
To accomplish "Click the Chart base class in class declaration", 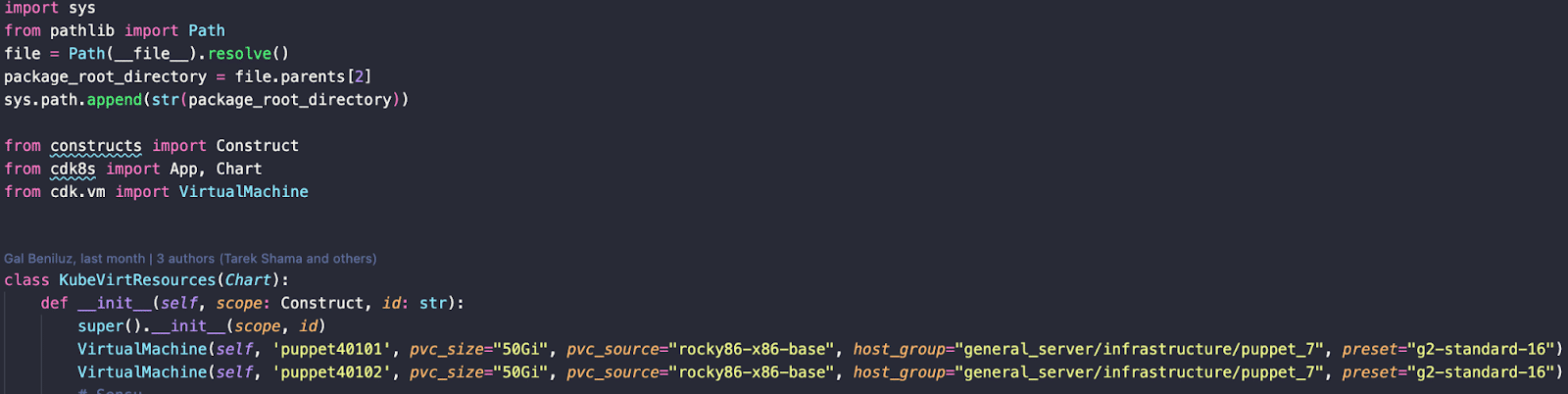I will [249, 280].
